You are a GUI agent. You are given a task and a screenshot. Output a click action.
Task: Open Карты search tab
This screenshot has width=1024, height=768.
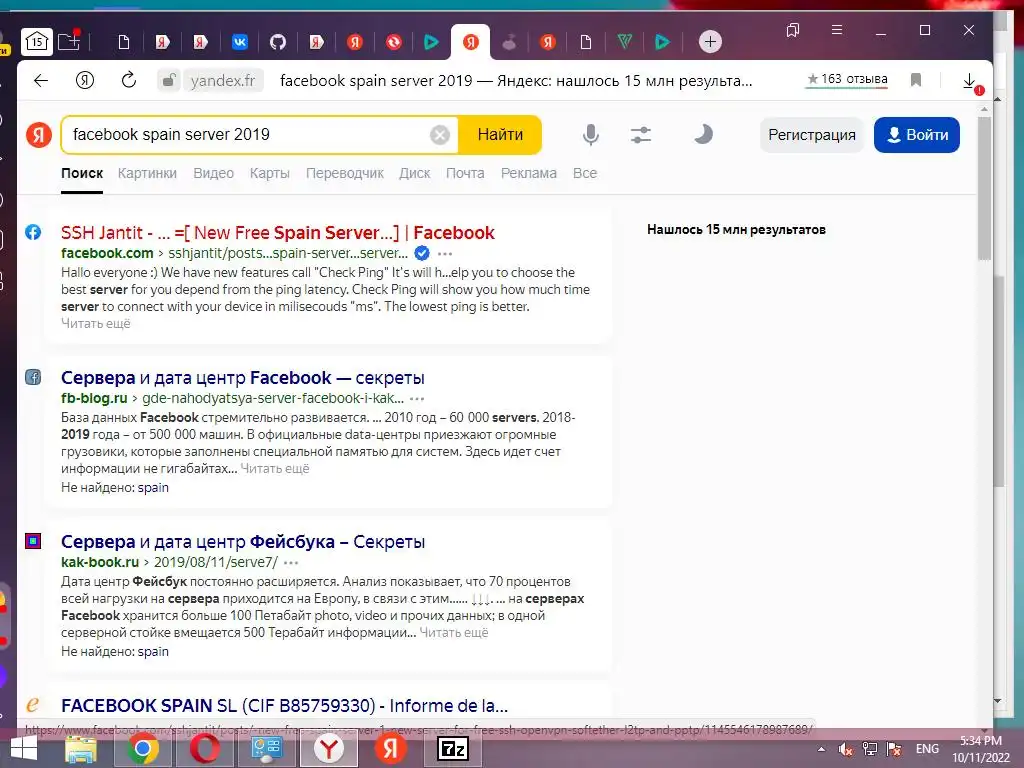(269, 173)
